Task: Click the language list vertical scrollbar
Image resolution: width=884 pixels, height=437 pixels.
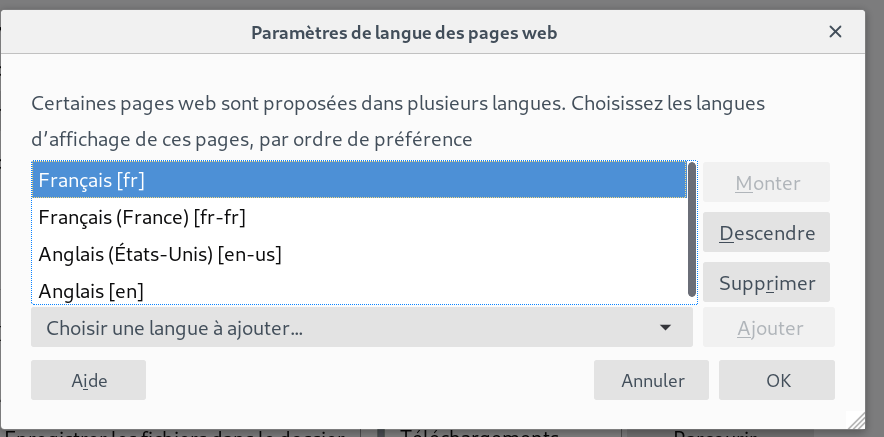Action: [691, 228]
